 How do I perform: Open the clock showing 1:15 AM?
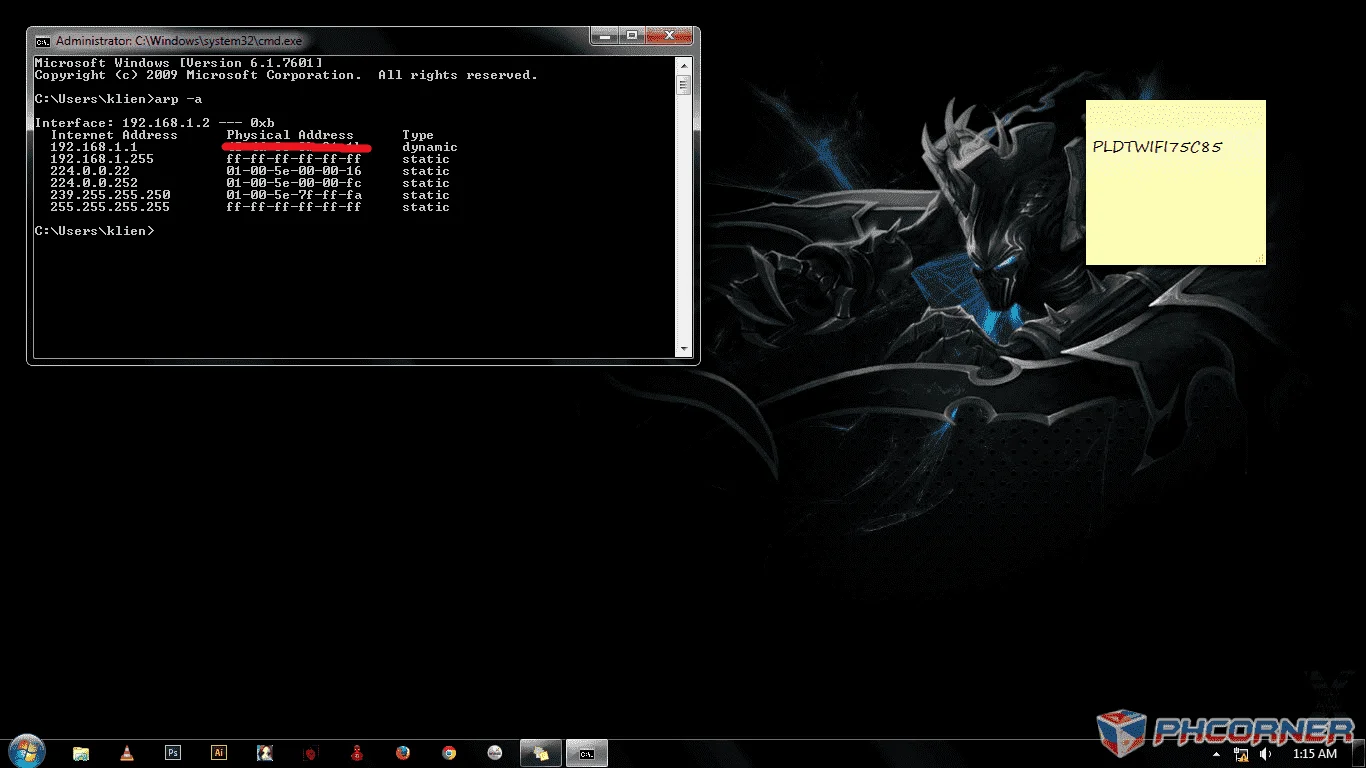coord(1315,754)
